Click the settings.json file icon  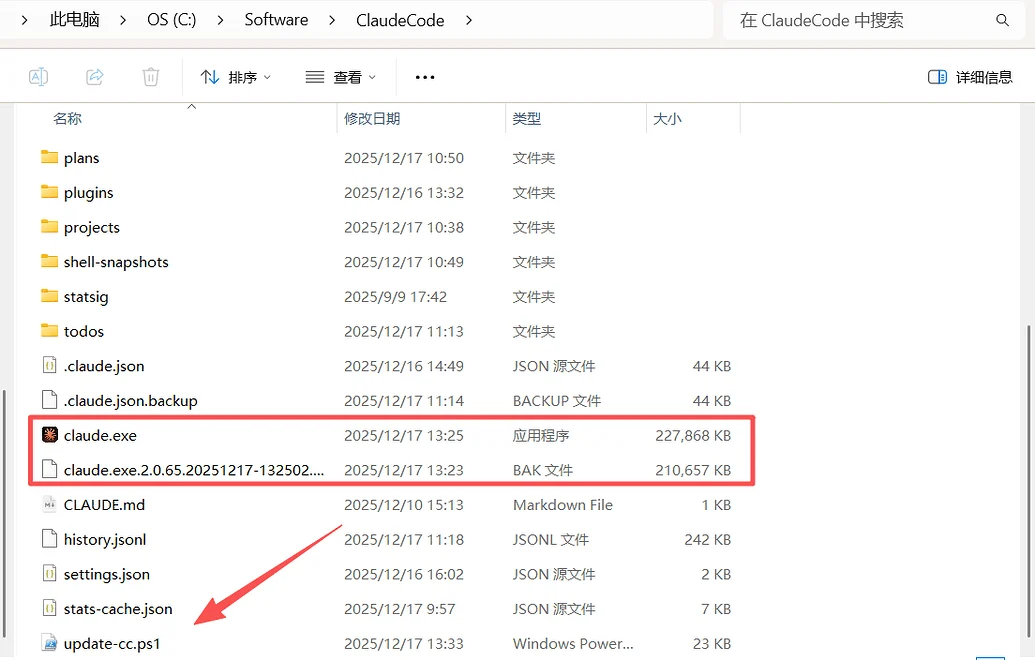coord(50,573)
